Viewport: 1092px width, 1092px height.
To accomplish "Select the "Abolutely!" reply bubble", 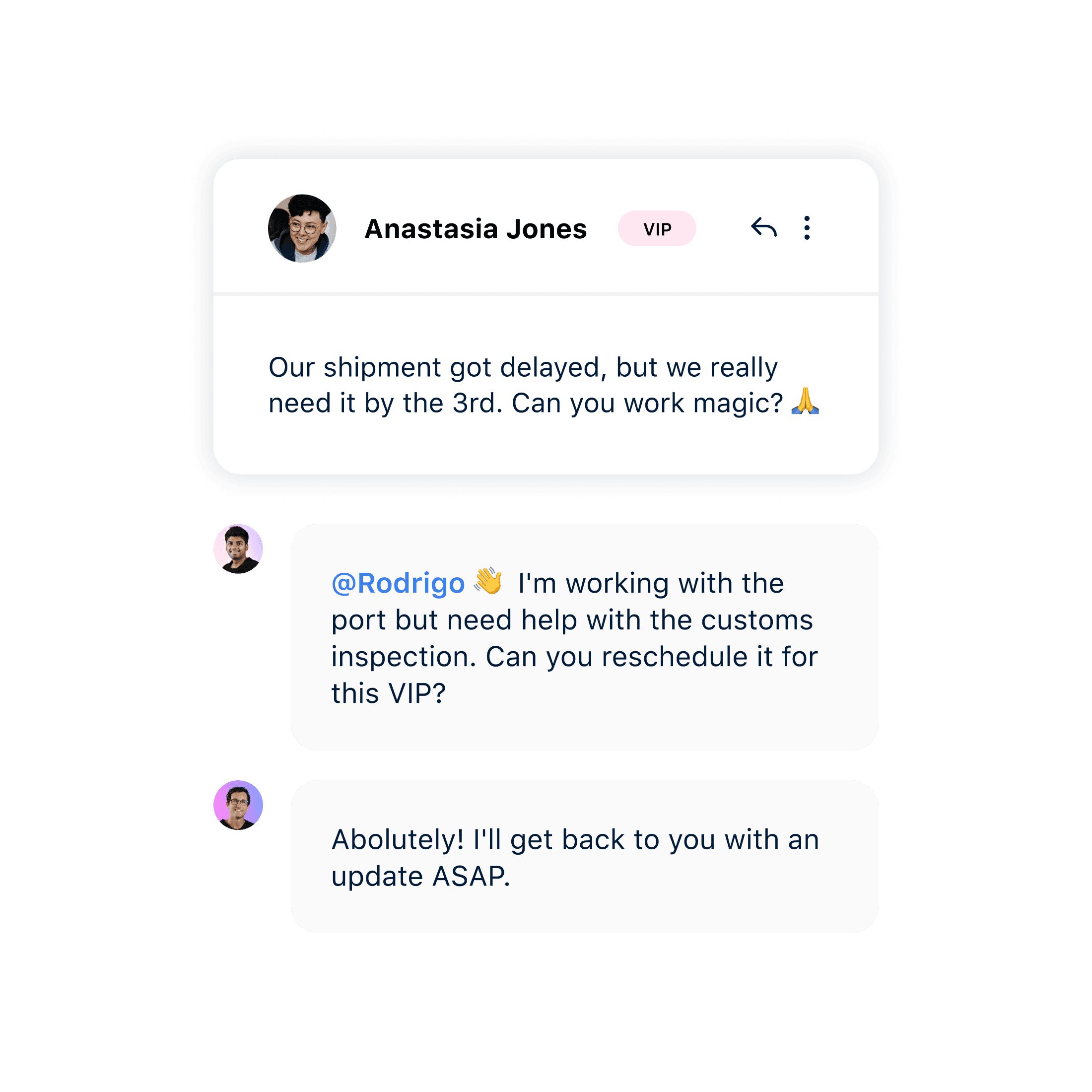I will (x=584, y=857).
